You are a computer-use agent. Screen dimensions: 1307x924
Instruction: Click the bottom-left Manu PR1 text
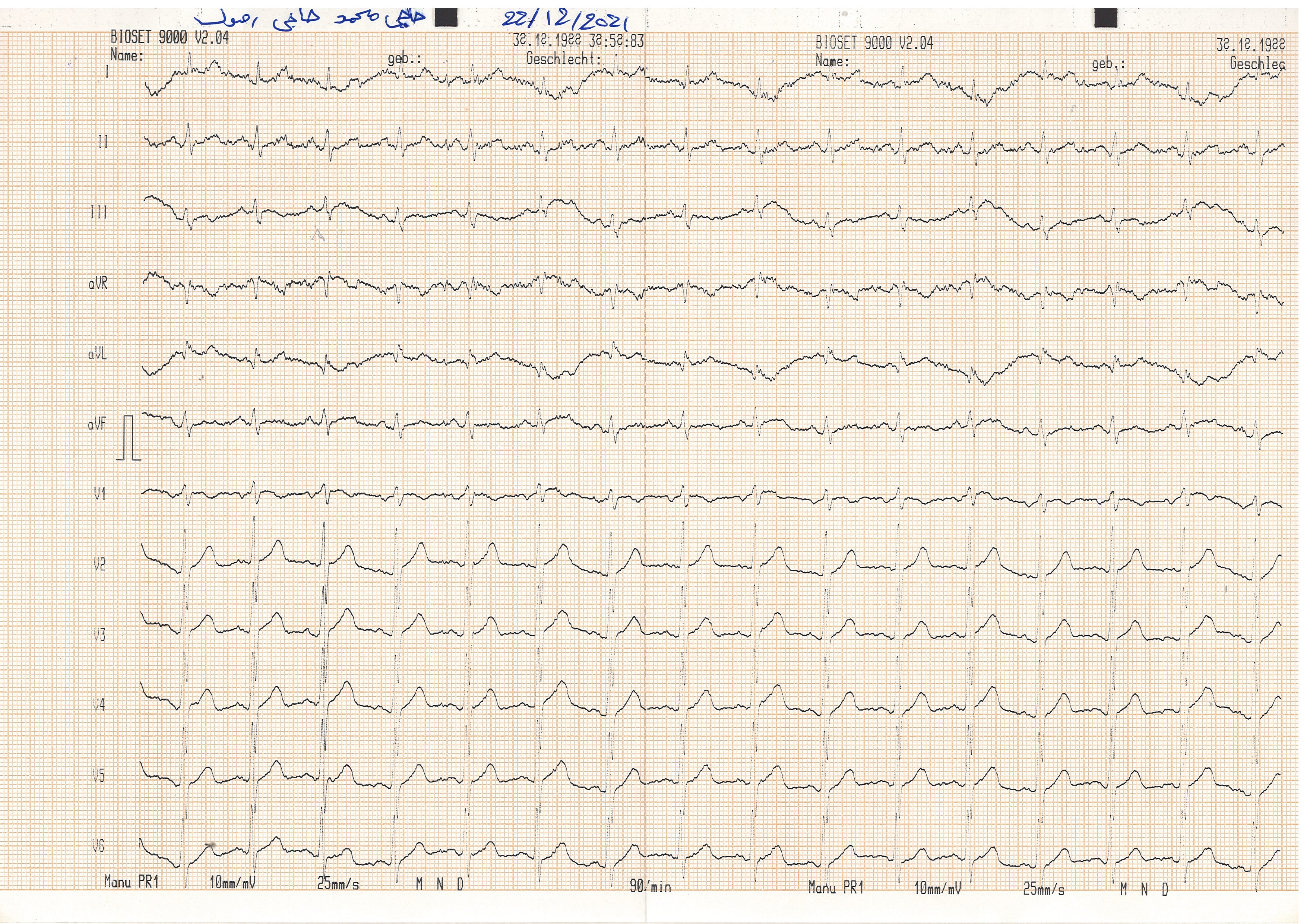pyautogui.click(x=132, y=882)
